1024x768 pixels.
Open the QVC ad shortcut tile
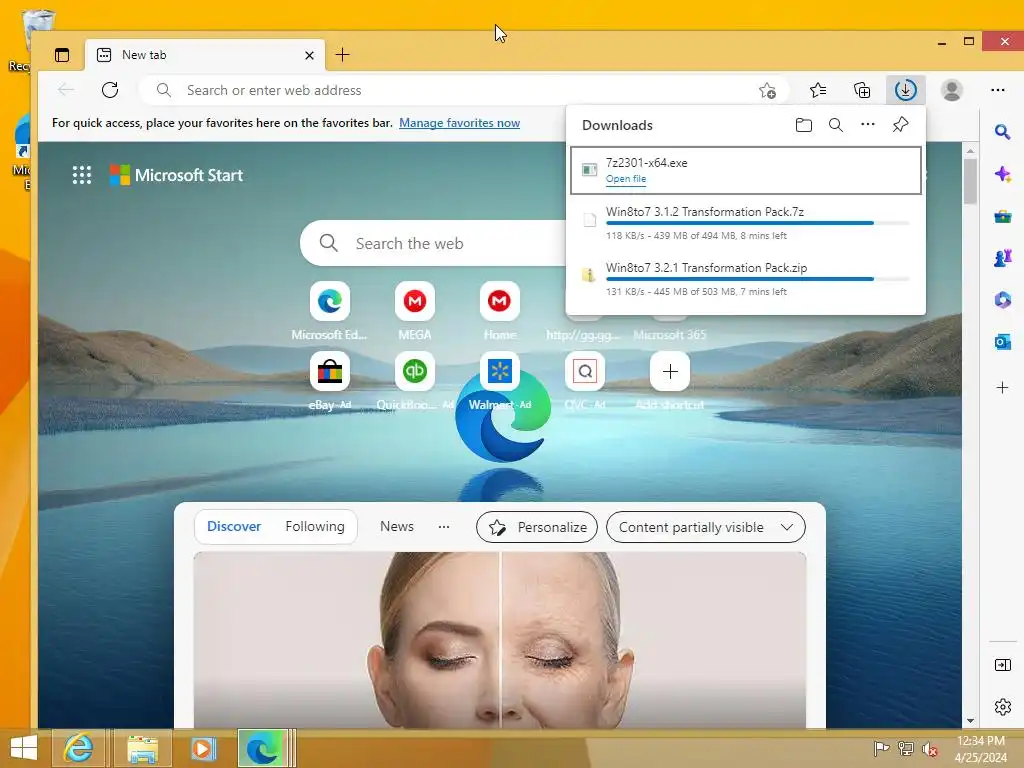(584, 372)
